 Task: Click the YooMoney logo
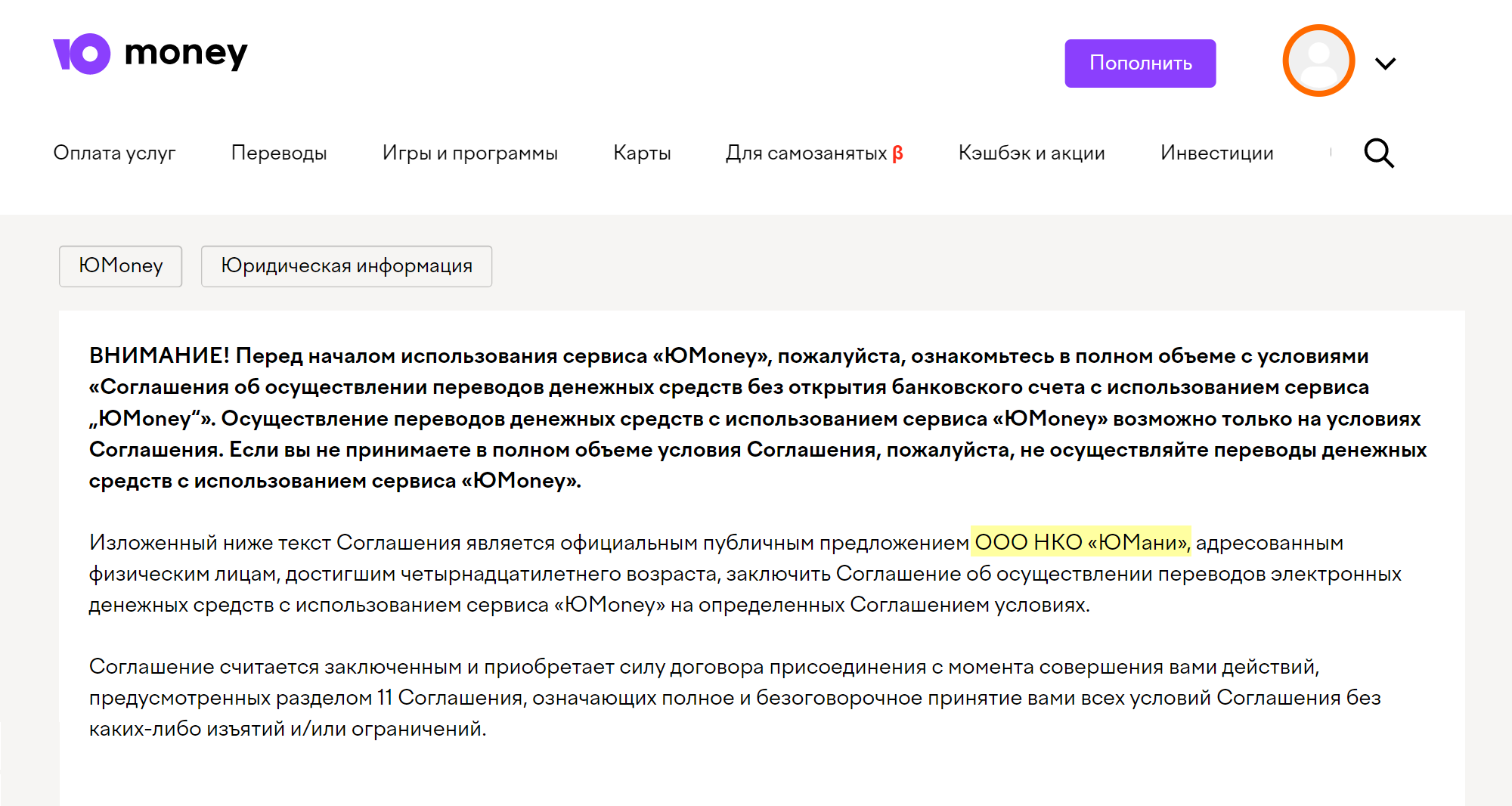point(150,54)
